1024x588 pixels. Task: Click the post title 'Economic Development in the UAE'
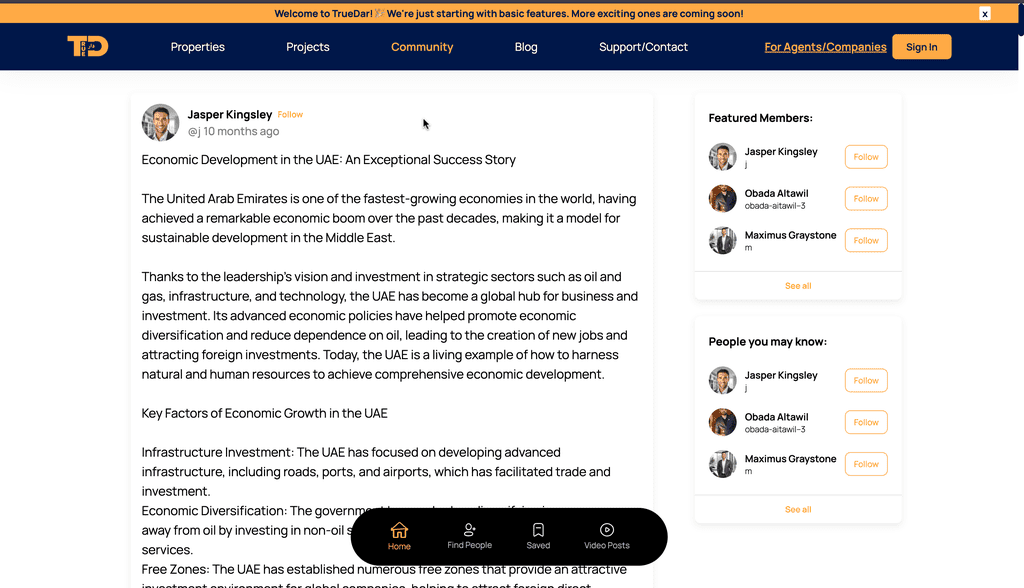pyautogui.click(x=328, y=159)
